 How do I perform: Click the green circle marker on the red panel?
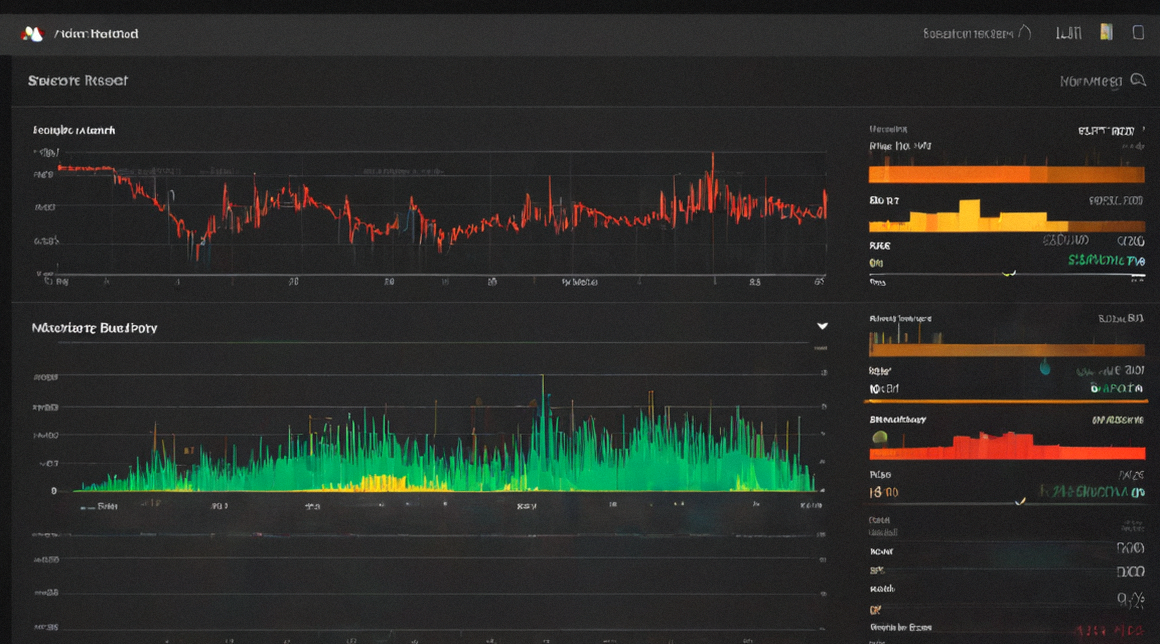click(880, 437)
